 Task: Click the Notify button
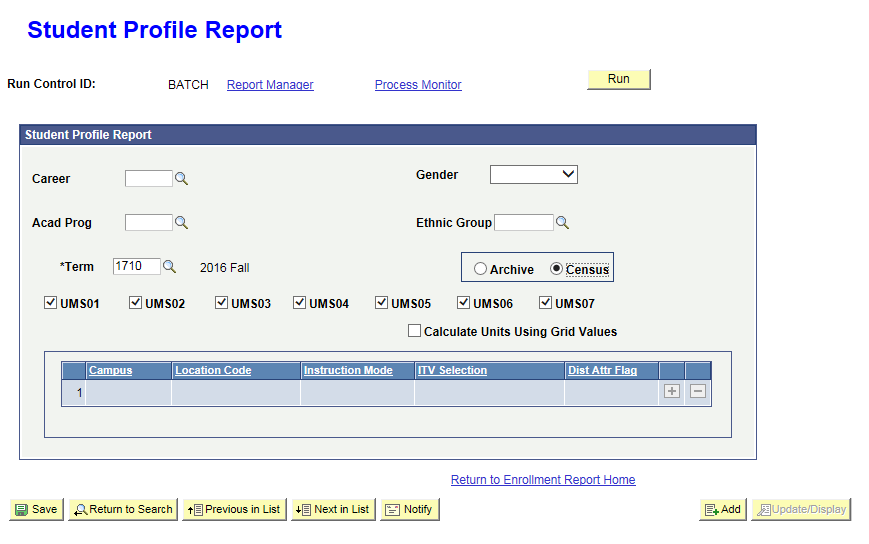[x=410, y=509]
